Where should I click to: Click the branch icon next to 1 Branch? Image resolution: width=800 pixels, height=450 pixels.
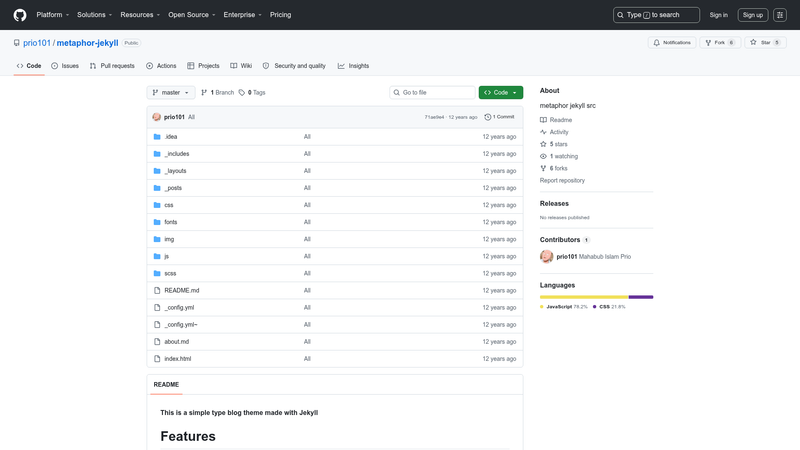click(204, 92)
